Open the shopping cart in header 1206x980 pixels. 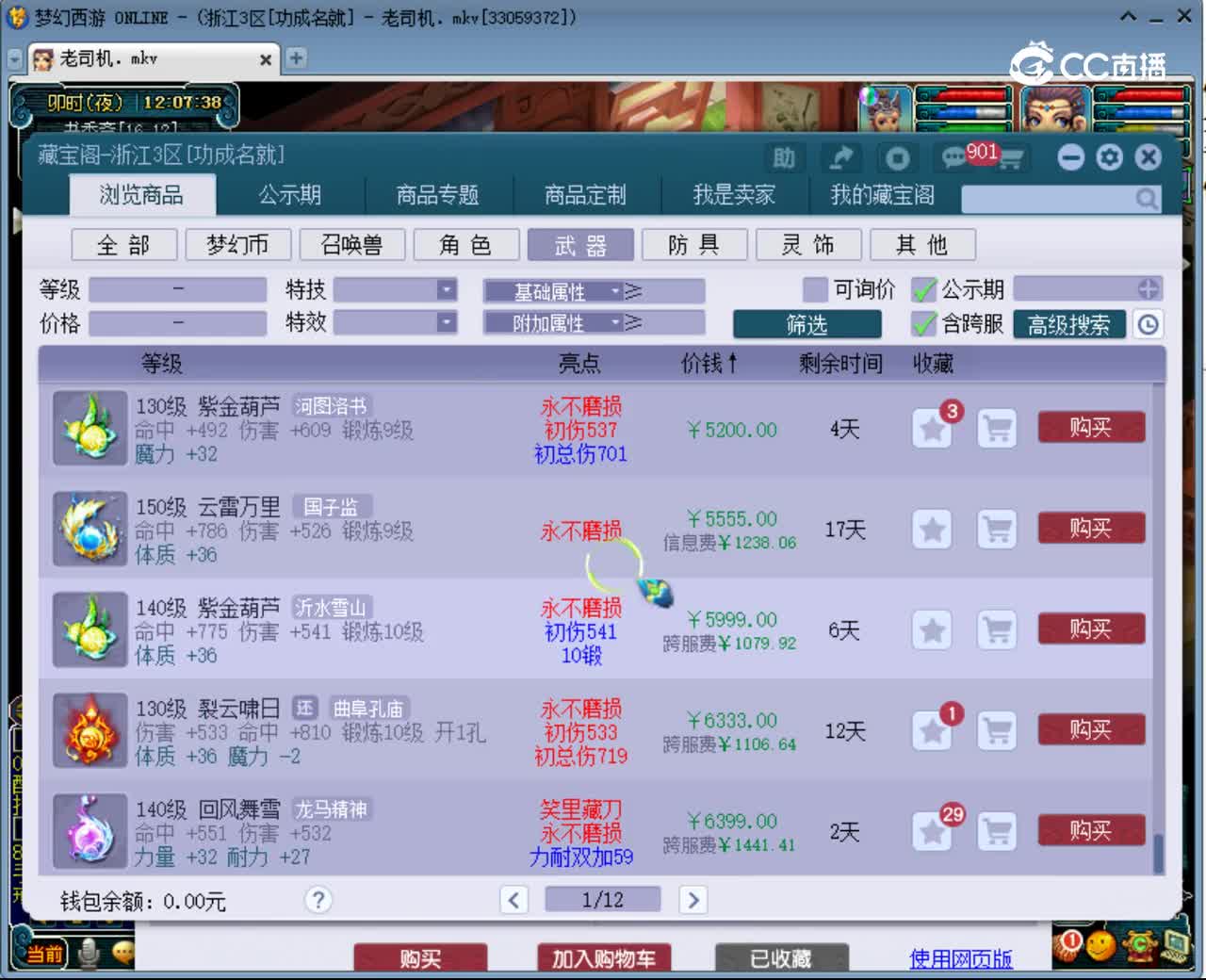tap(1011, 159)
